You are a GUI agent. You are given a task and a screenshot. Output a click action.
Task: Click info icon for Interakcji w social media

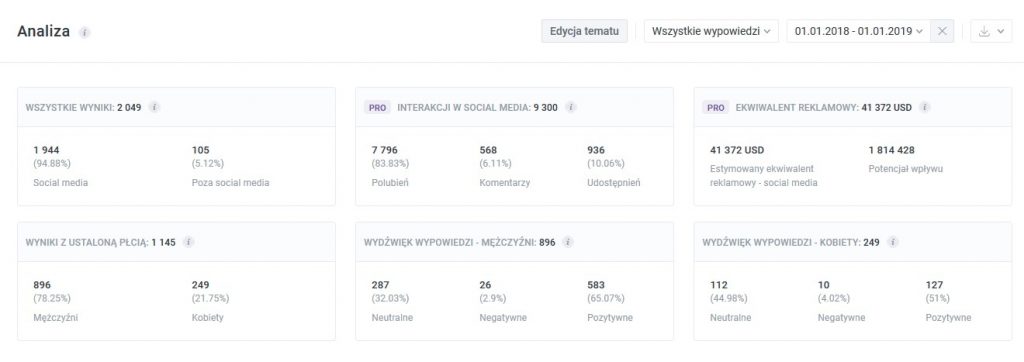click(x=571, y=107)
